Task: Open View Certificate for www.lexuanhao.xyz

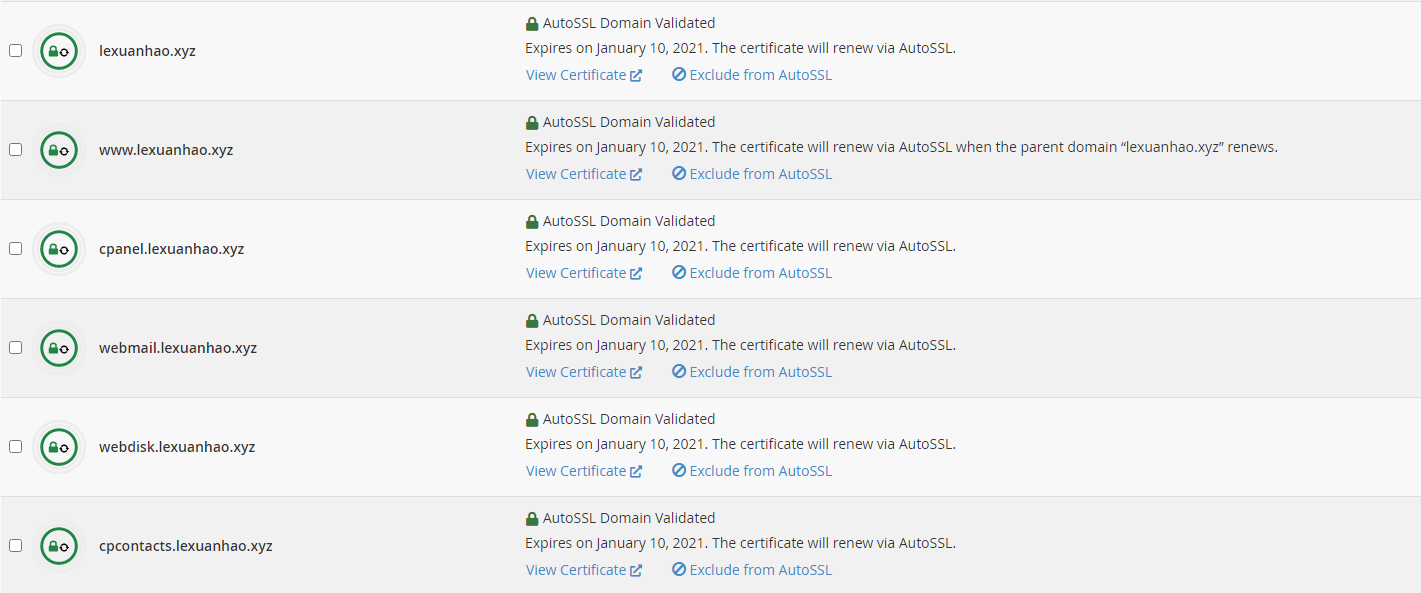Action: pos(584,174)
